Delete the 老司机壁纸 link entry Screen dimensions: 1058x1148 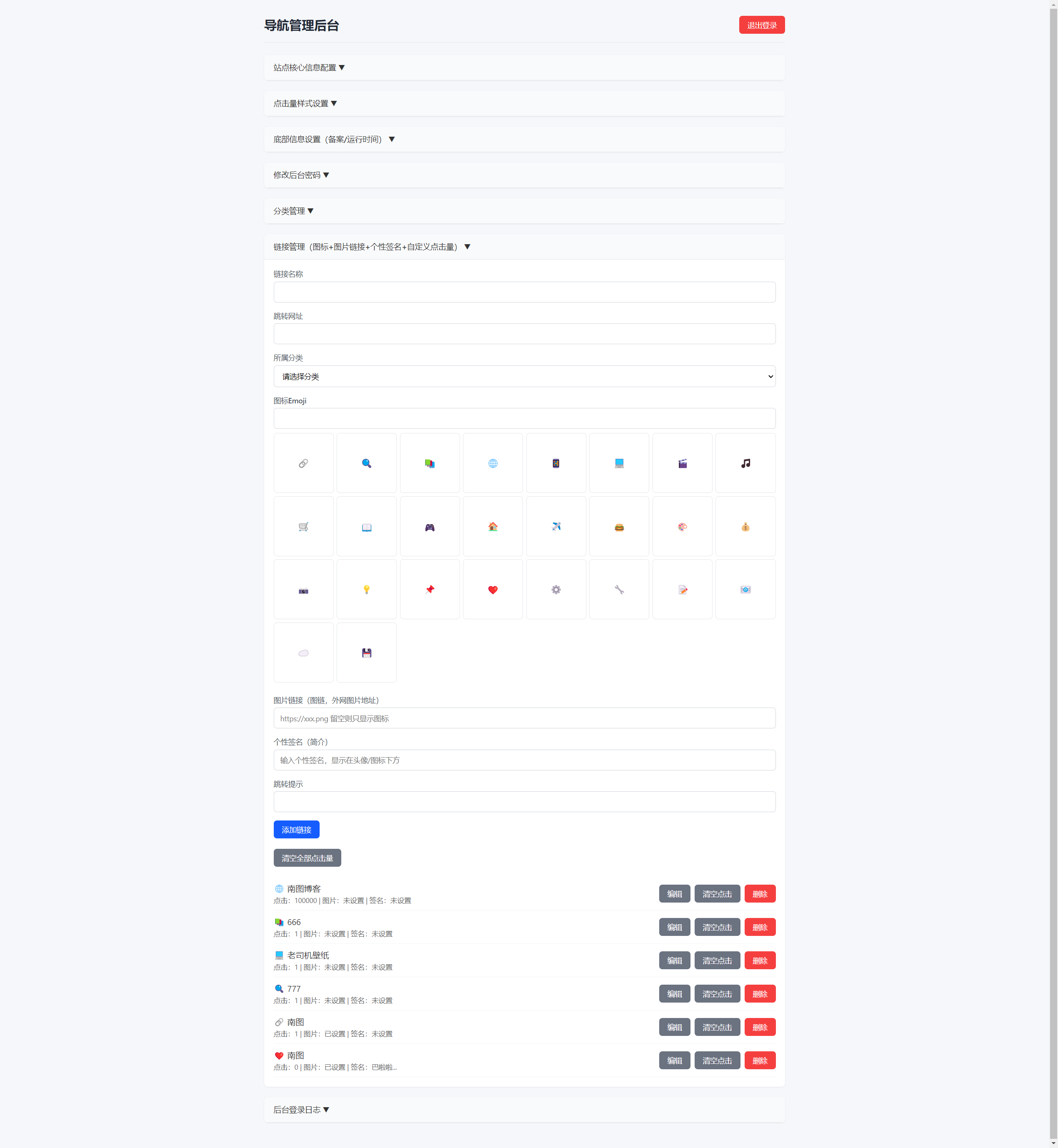[x=759, y=961]
